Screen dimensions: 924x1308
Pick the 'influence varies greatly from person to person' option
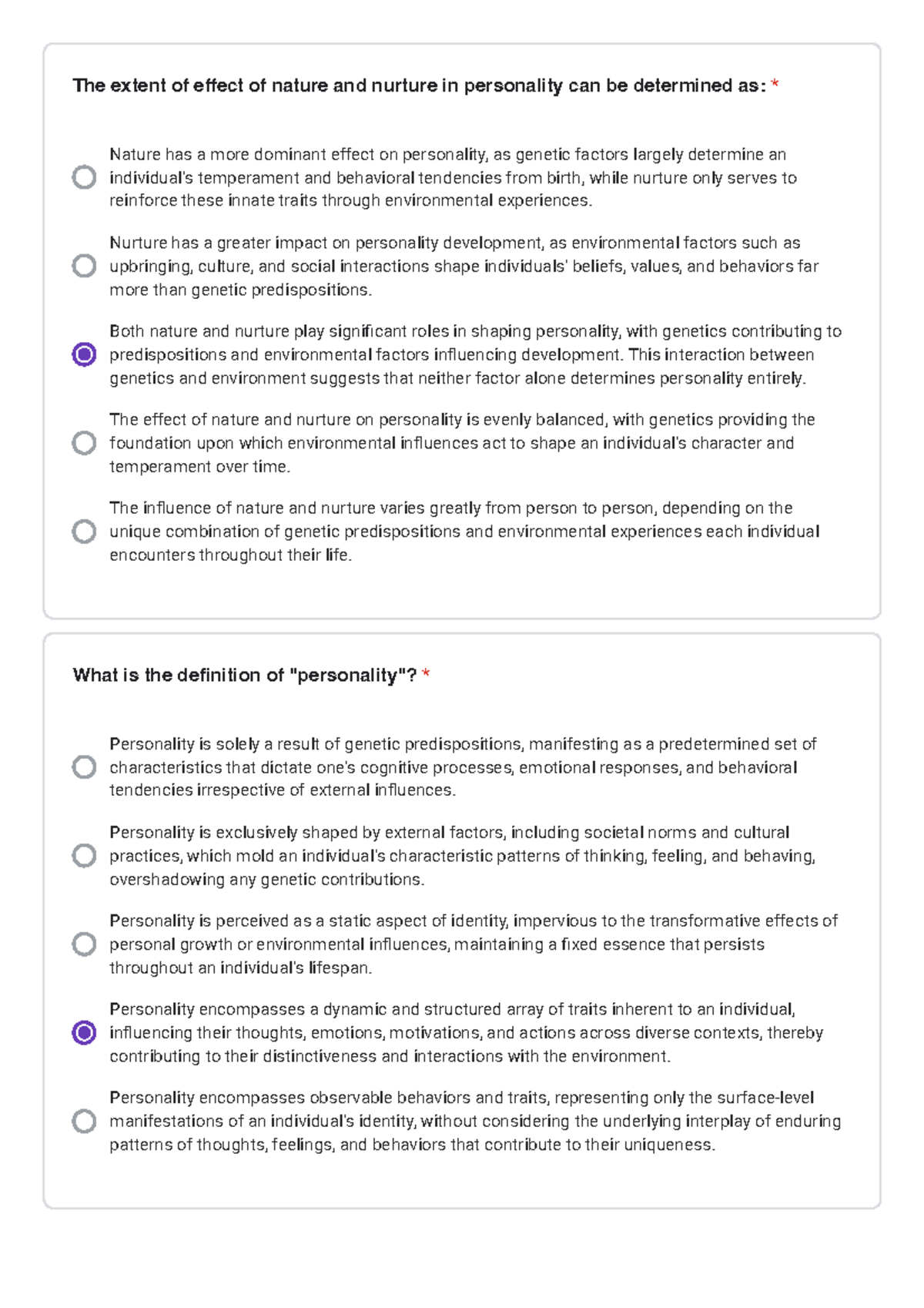tap(84, 530)
